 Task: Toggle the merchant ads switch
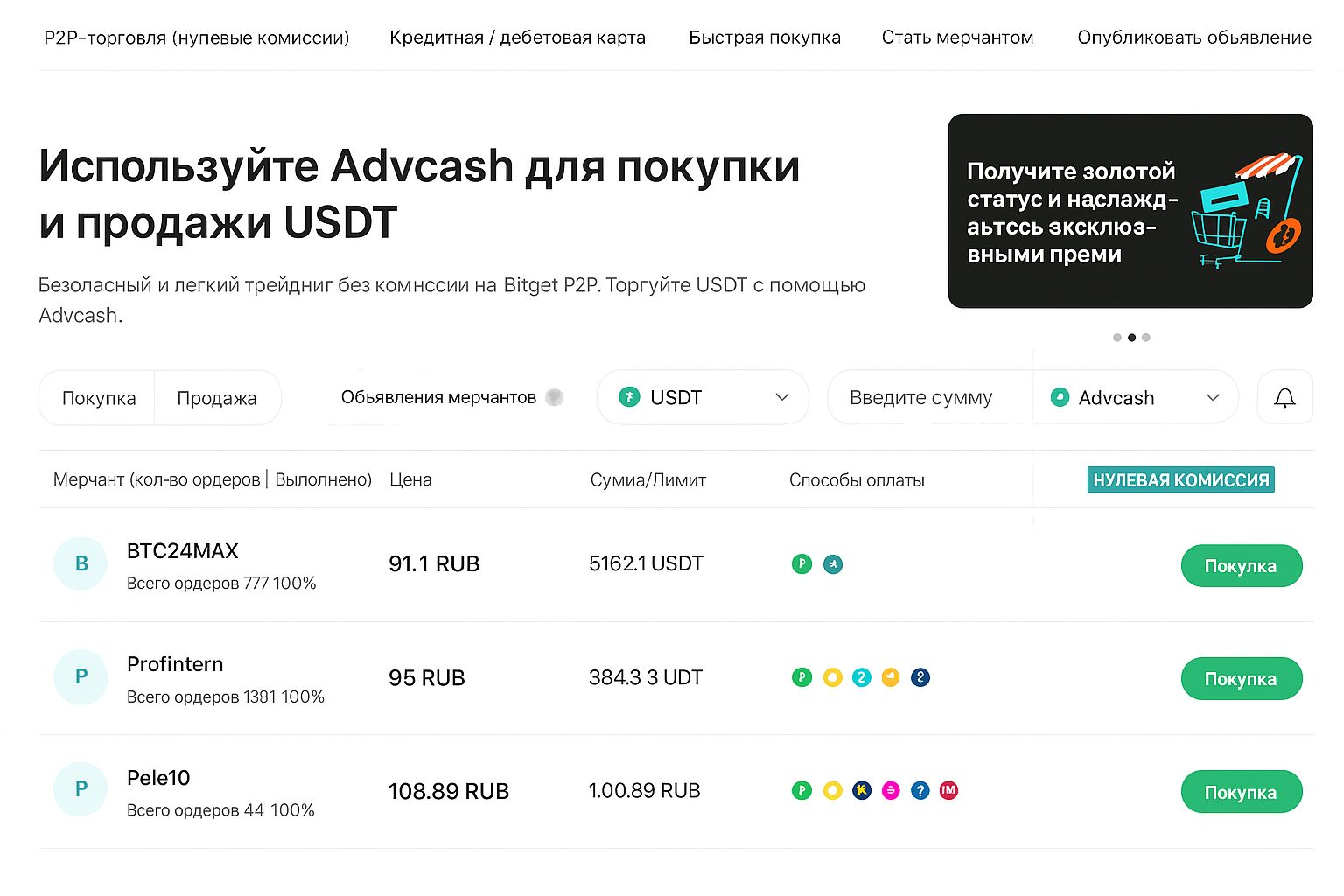[554, 397]
